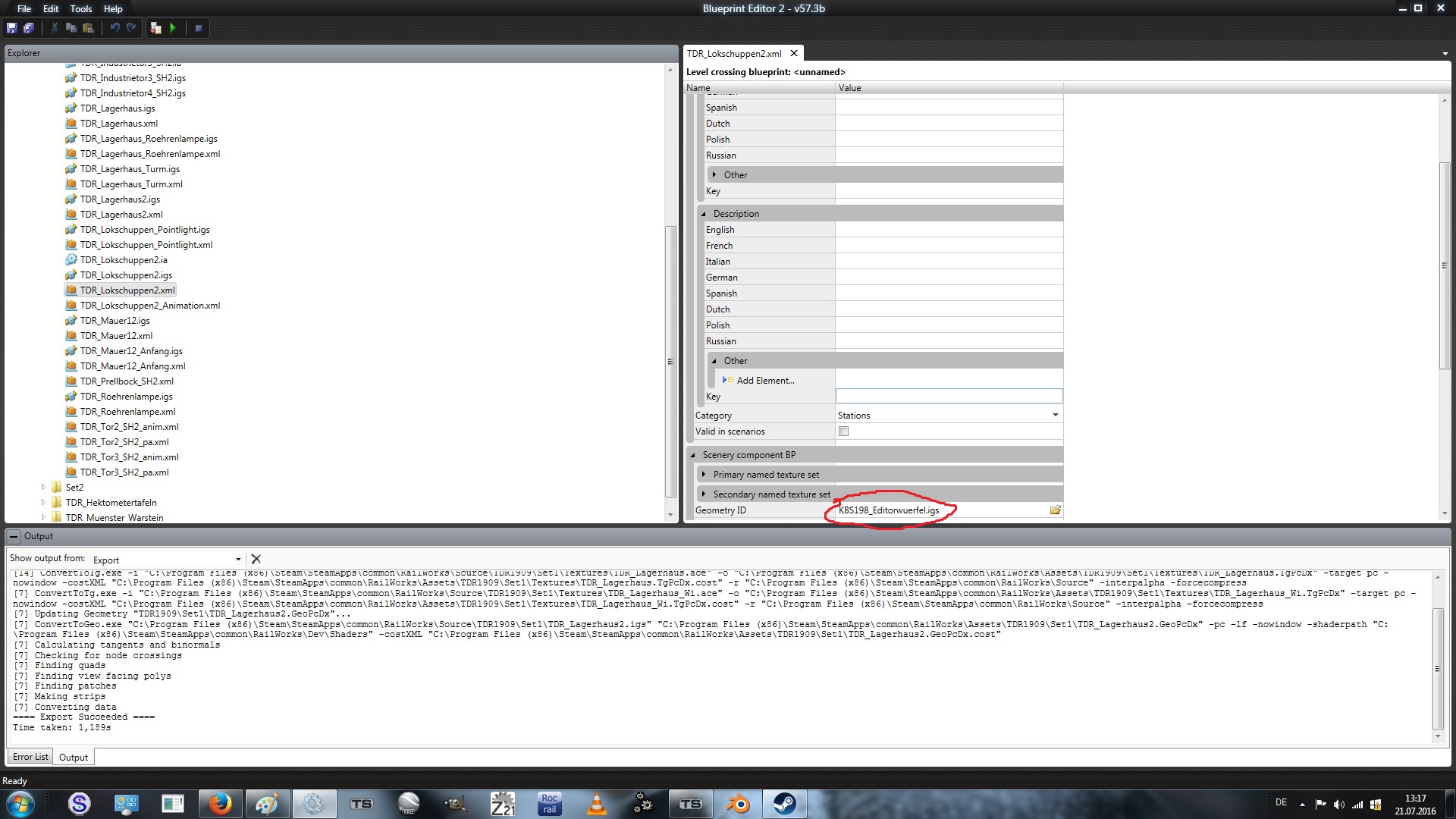This screenshot has height=819, width=1456.
Task: Collapse the Output panel with minus button
Action: coord(14,536)
